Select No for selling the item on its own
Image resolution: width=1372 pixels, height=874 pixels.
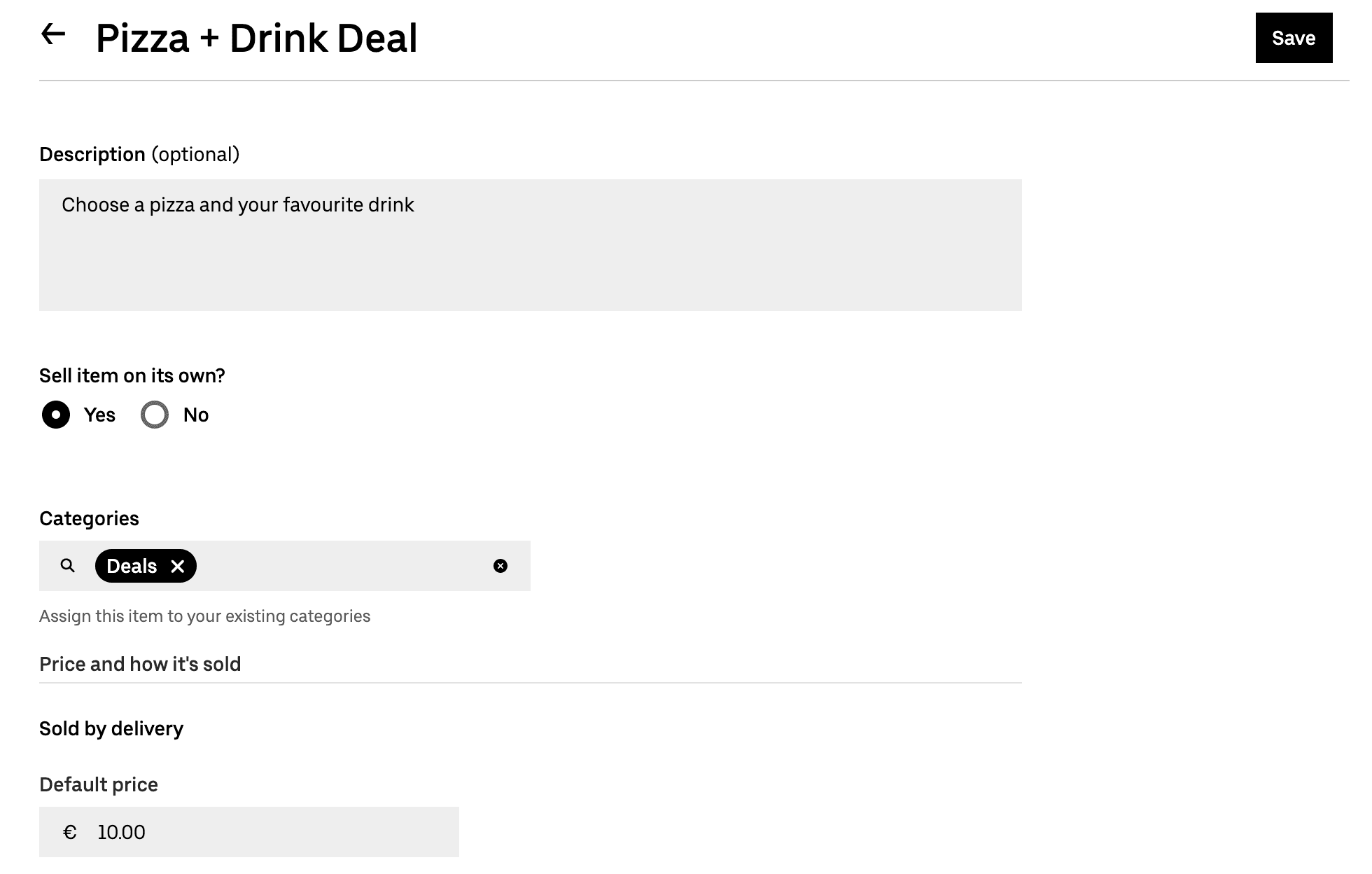tap(154, 415)
